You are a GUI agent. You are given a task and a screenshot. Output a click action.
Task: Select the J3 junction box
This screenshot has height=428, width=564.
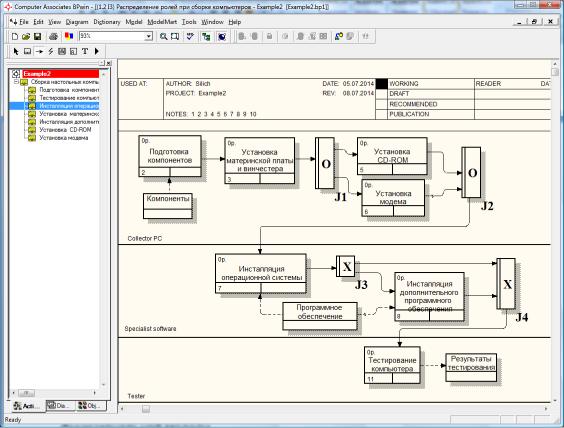point(346,266)
